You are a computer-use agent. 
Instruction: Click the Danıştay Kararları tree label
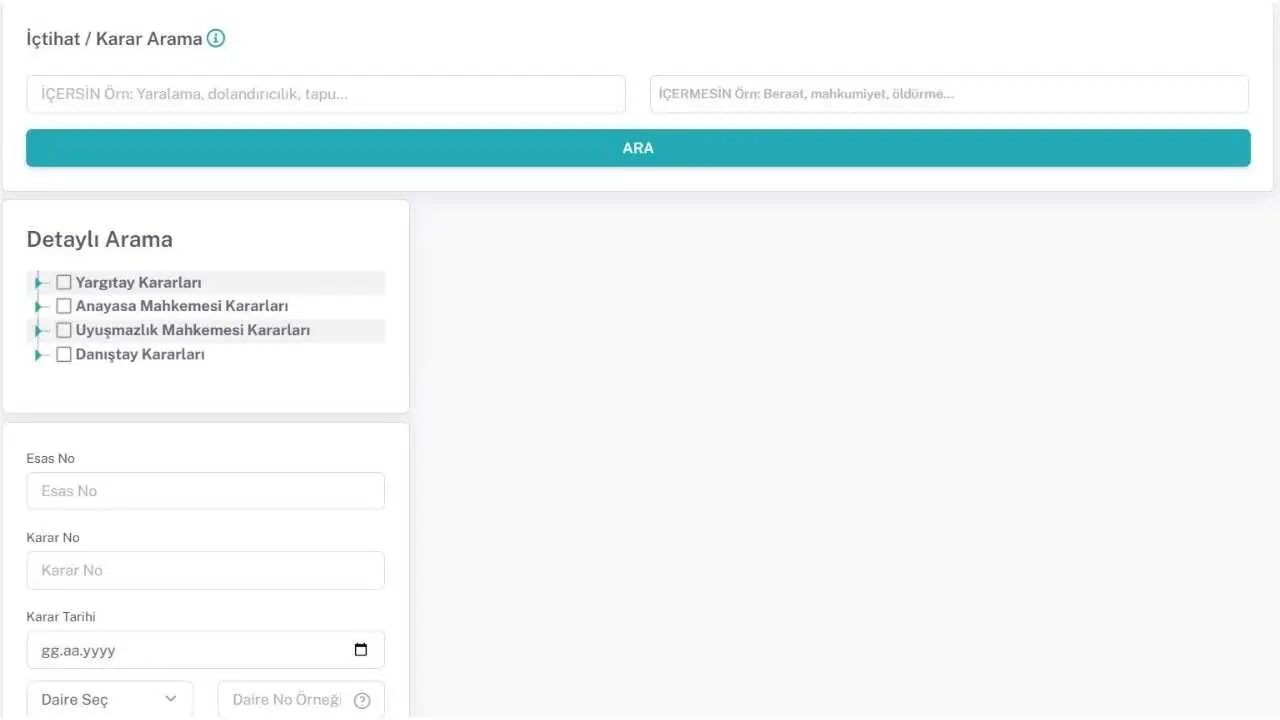coord(140,355)
